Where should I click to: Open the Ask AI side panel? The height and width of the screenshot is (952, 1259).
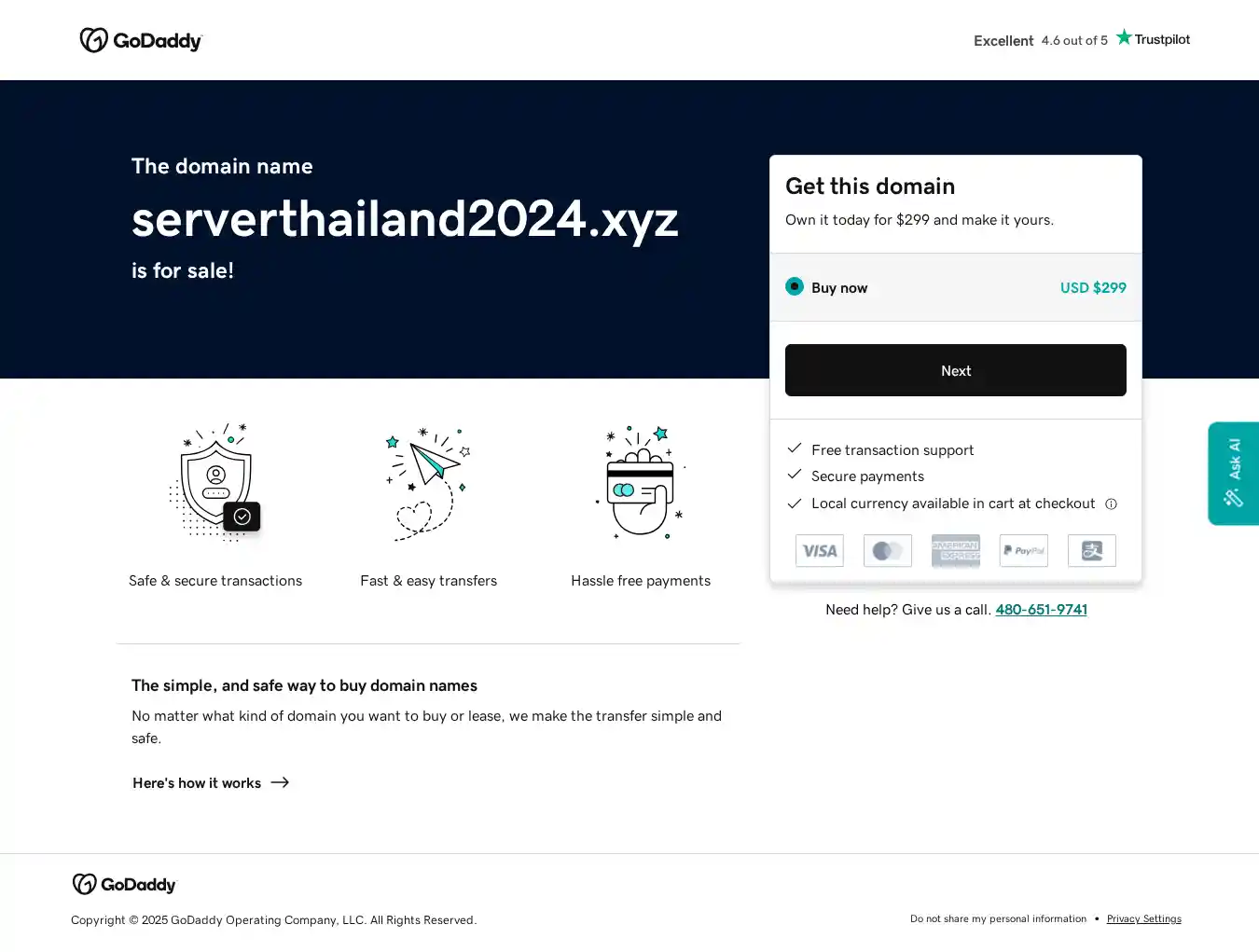(x=1233, y=474)
